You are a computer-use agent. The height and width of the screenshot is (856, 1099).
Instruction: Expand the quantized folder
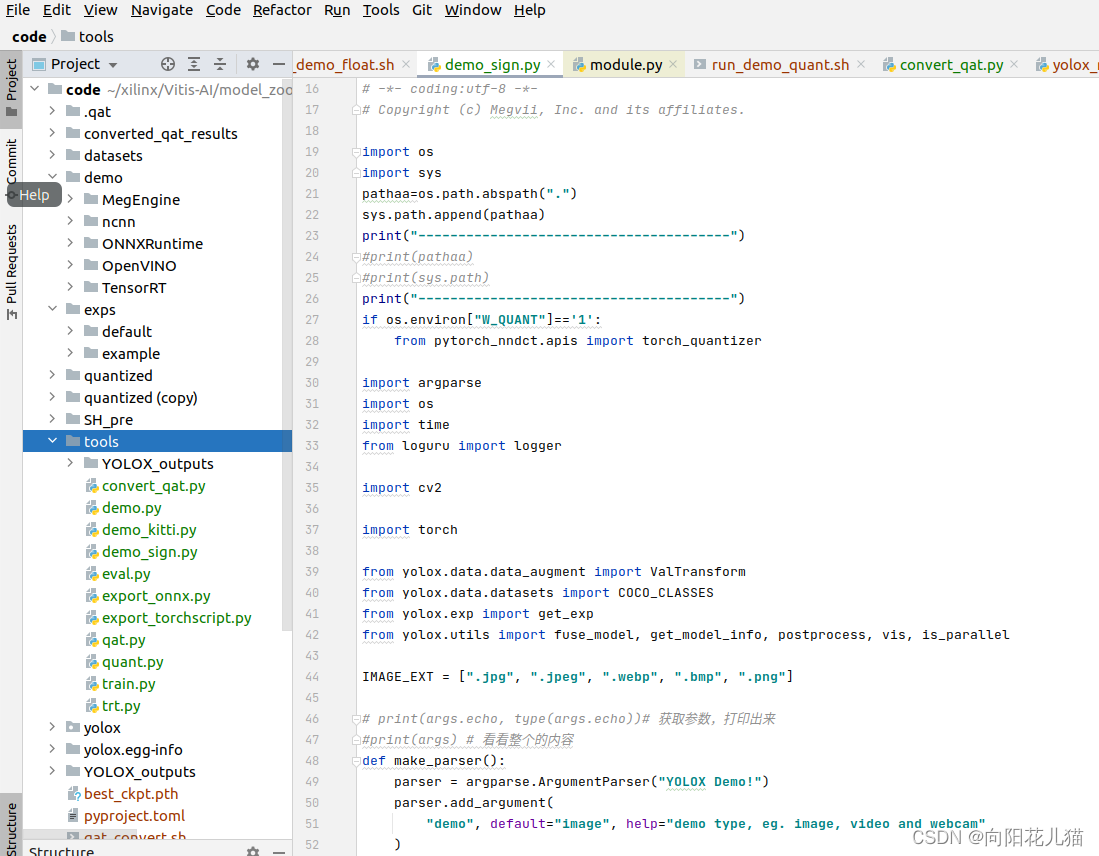[x=52, y=375]
